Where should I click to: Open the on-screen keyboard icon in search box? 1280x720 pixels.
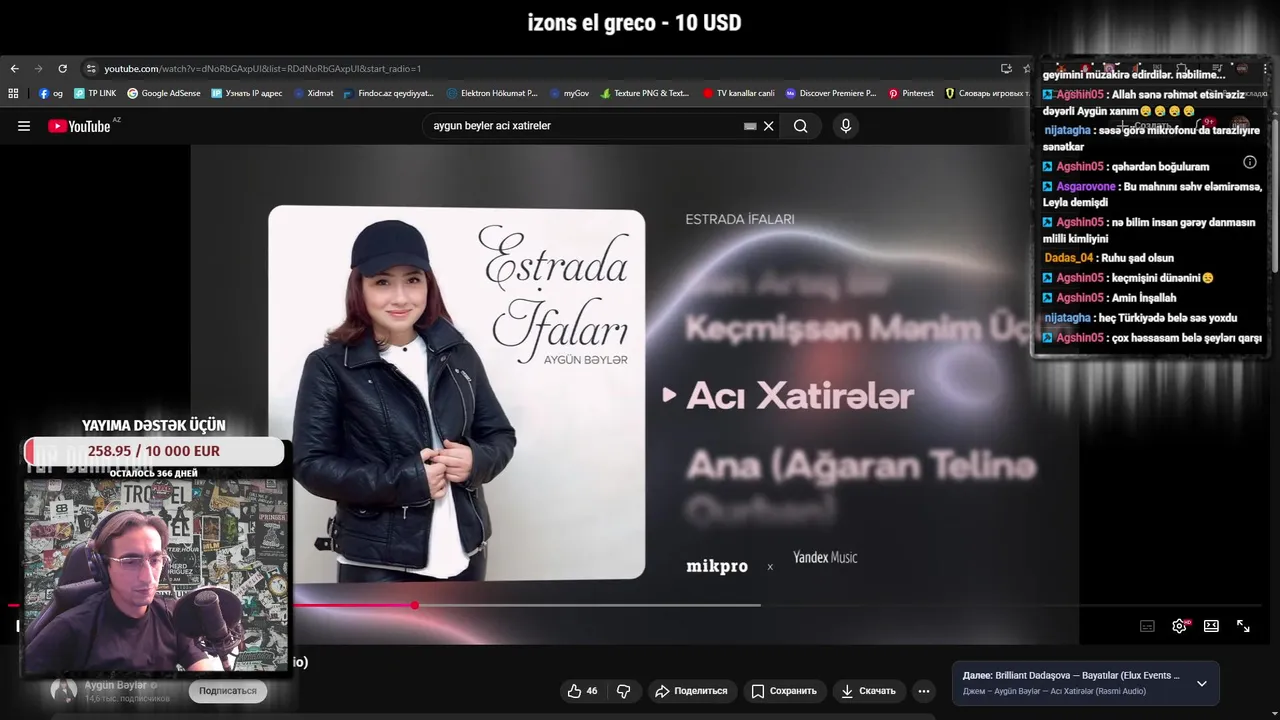tap(750, 126)
